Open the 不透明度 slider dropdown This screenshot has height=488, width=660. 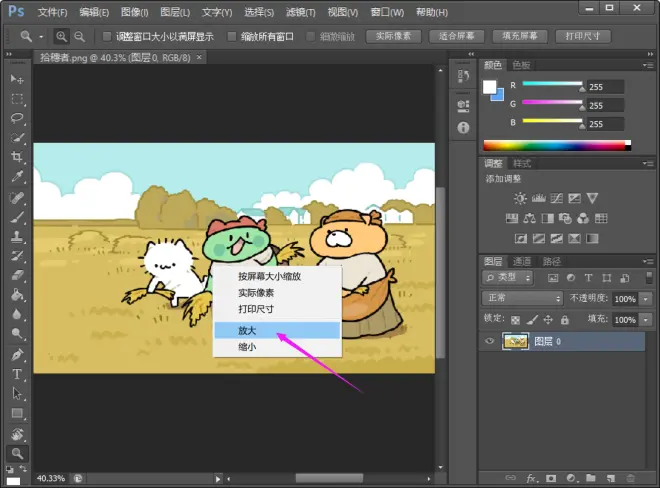pos(646,299)
